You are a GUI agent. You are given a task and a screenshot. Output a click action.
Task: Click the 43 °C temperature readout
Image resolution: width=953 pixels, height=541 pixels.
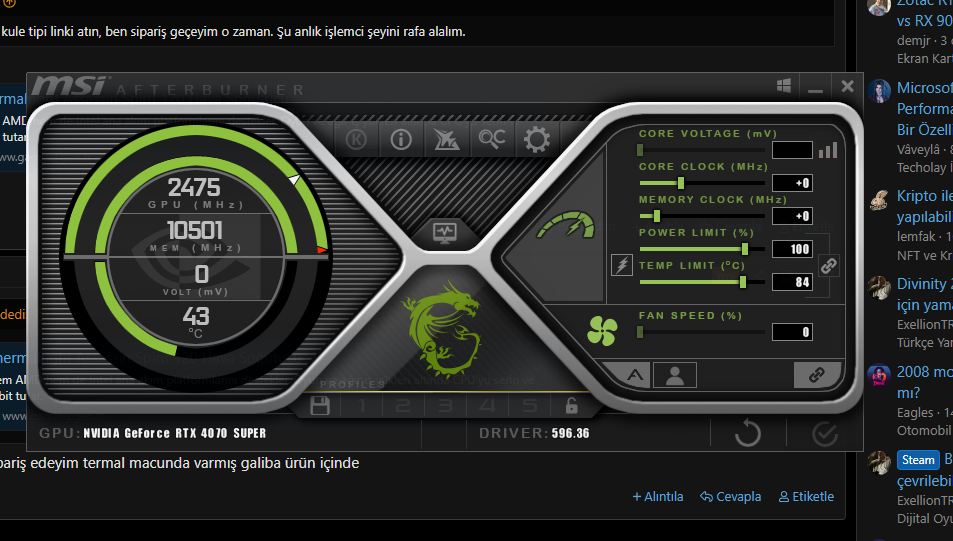(x=196, y=316)
